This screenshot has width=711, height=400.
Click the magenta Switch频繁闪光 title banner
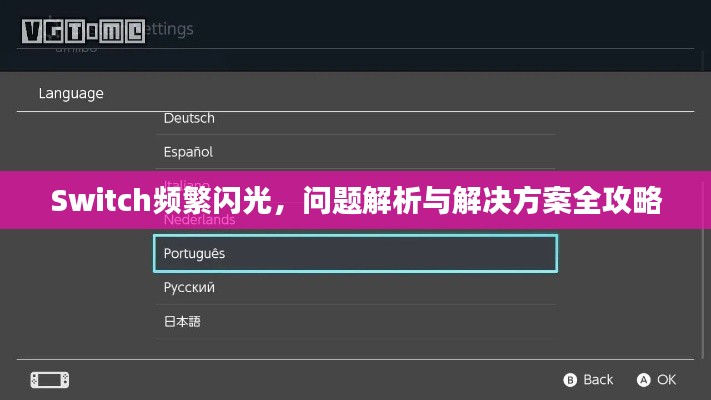(356, 200)
